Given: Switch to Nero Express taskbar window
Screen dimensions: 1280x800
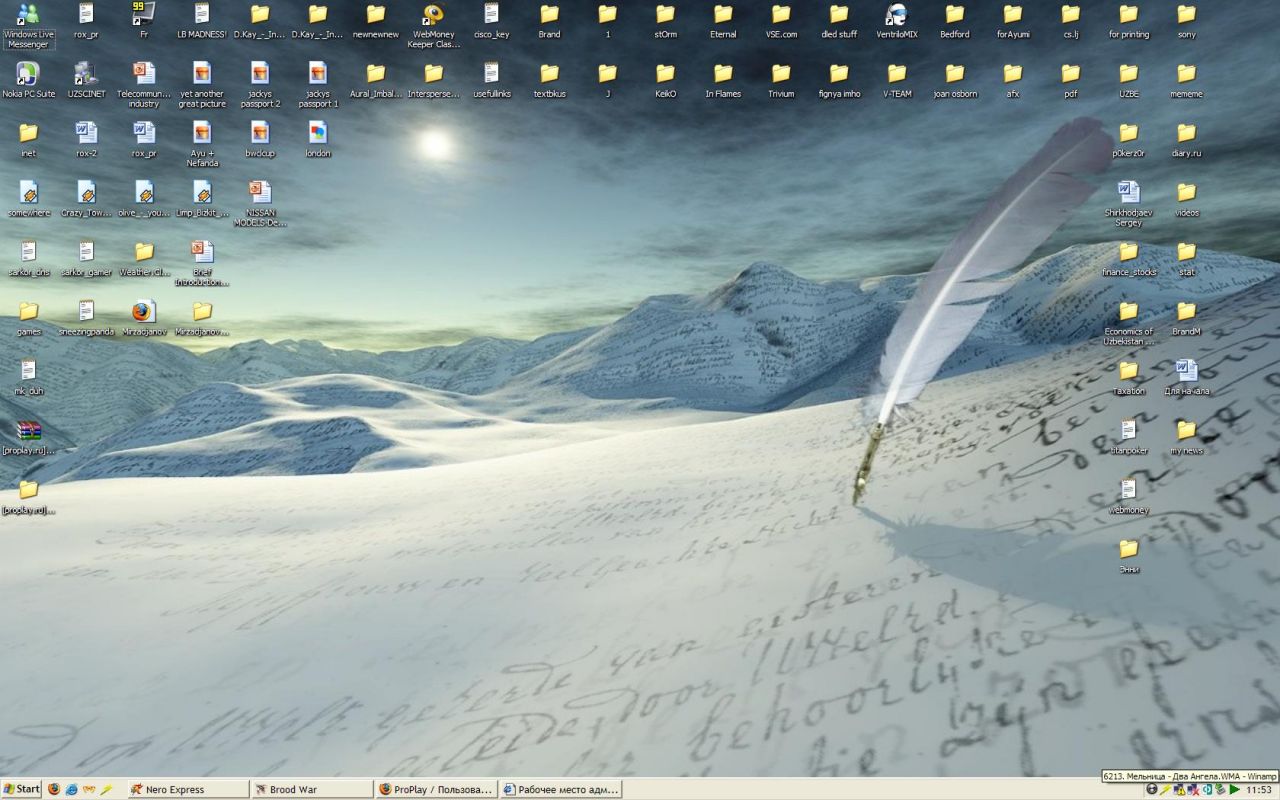Looking at the screenshot, I should tap(187, 789).
